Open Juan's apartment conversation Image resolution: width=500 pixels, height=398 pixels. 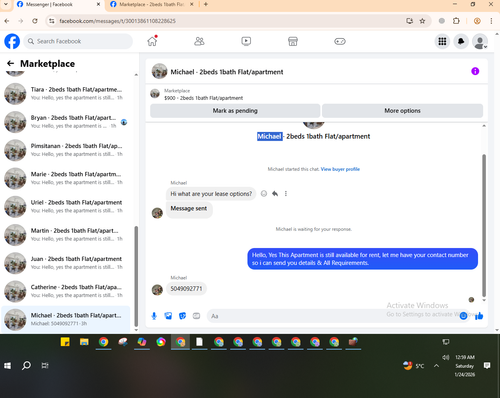tap(66, 263)
